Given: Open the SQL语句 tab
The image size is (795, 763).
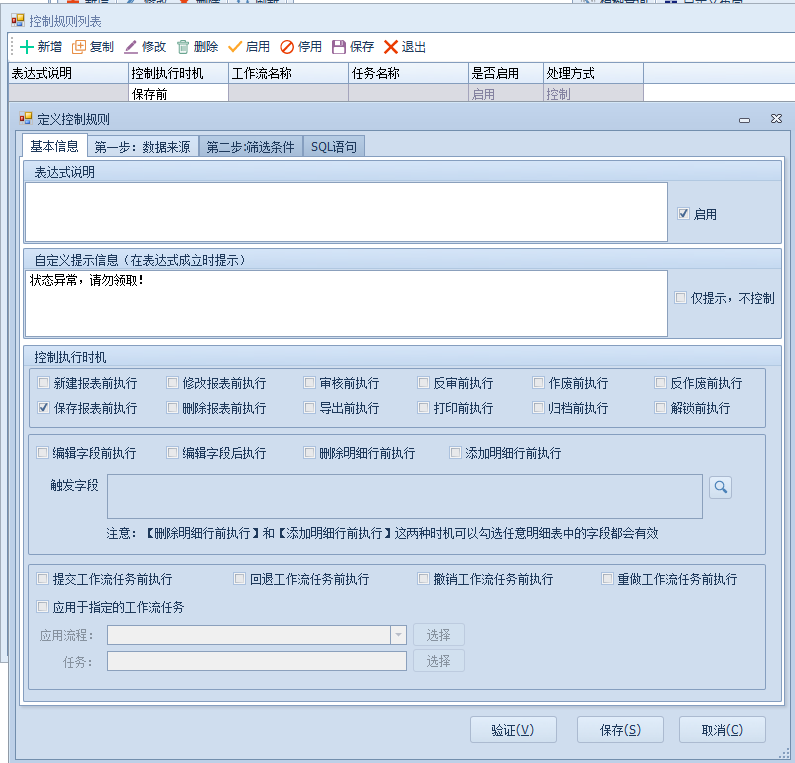Looking at the screenshot, I should [333, 147].
